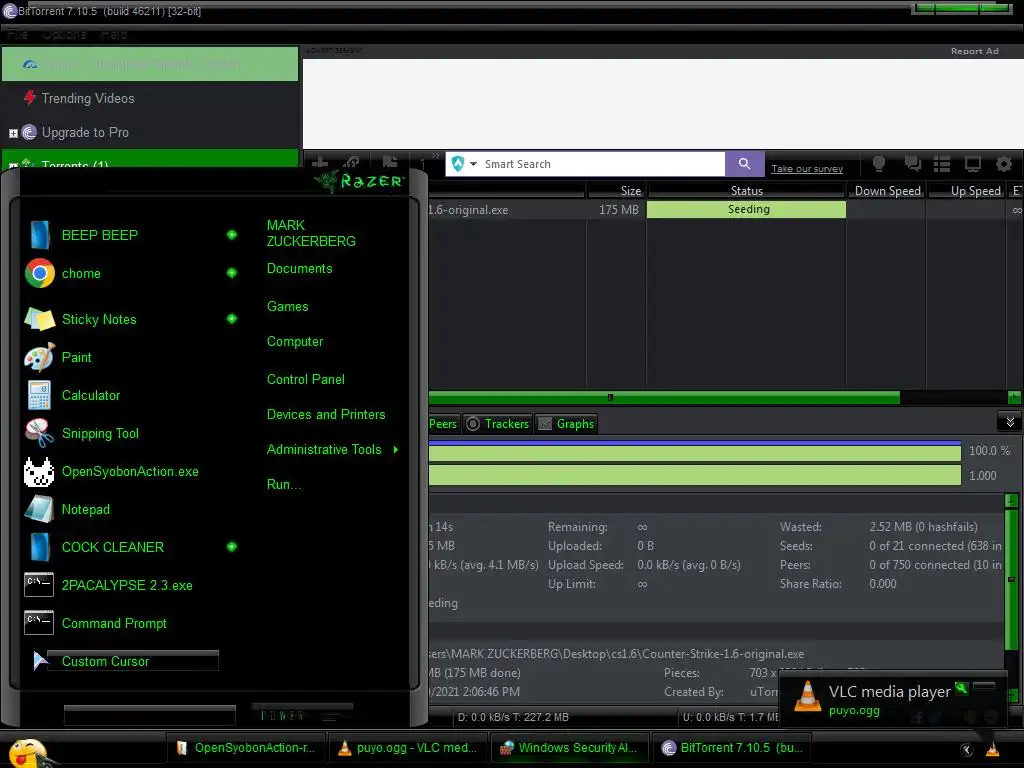This screenshot has width=1024, height=768.
Task: Open search provider dropdown arrow
Action: (x=473, y=164)
